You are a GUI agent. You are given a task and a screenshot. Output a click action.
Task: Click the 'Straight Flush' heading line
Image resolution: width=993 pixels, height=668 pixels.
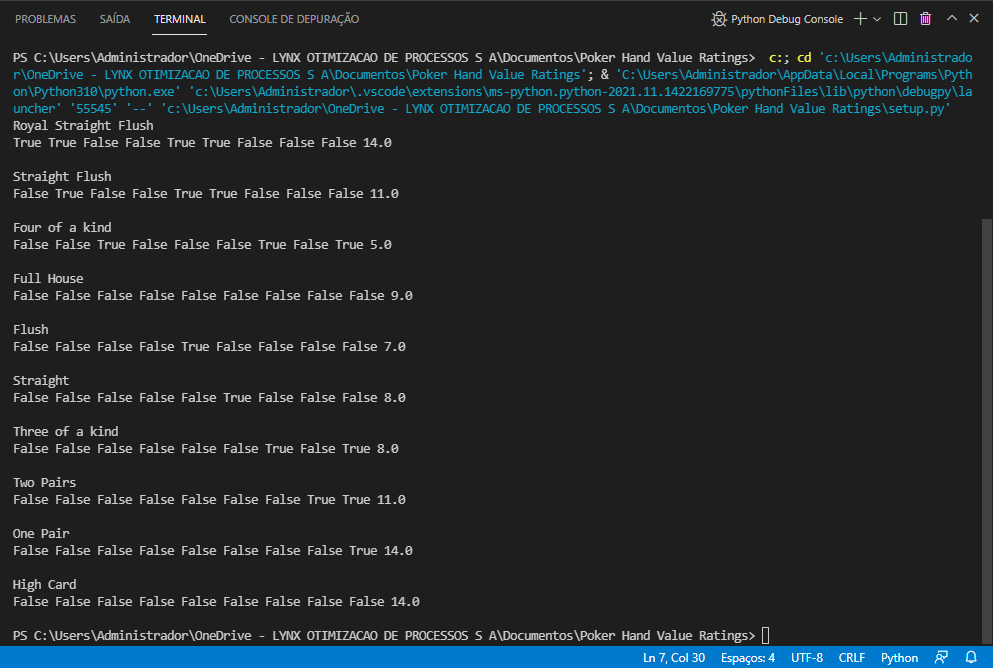tap(62, 177)
